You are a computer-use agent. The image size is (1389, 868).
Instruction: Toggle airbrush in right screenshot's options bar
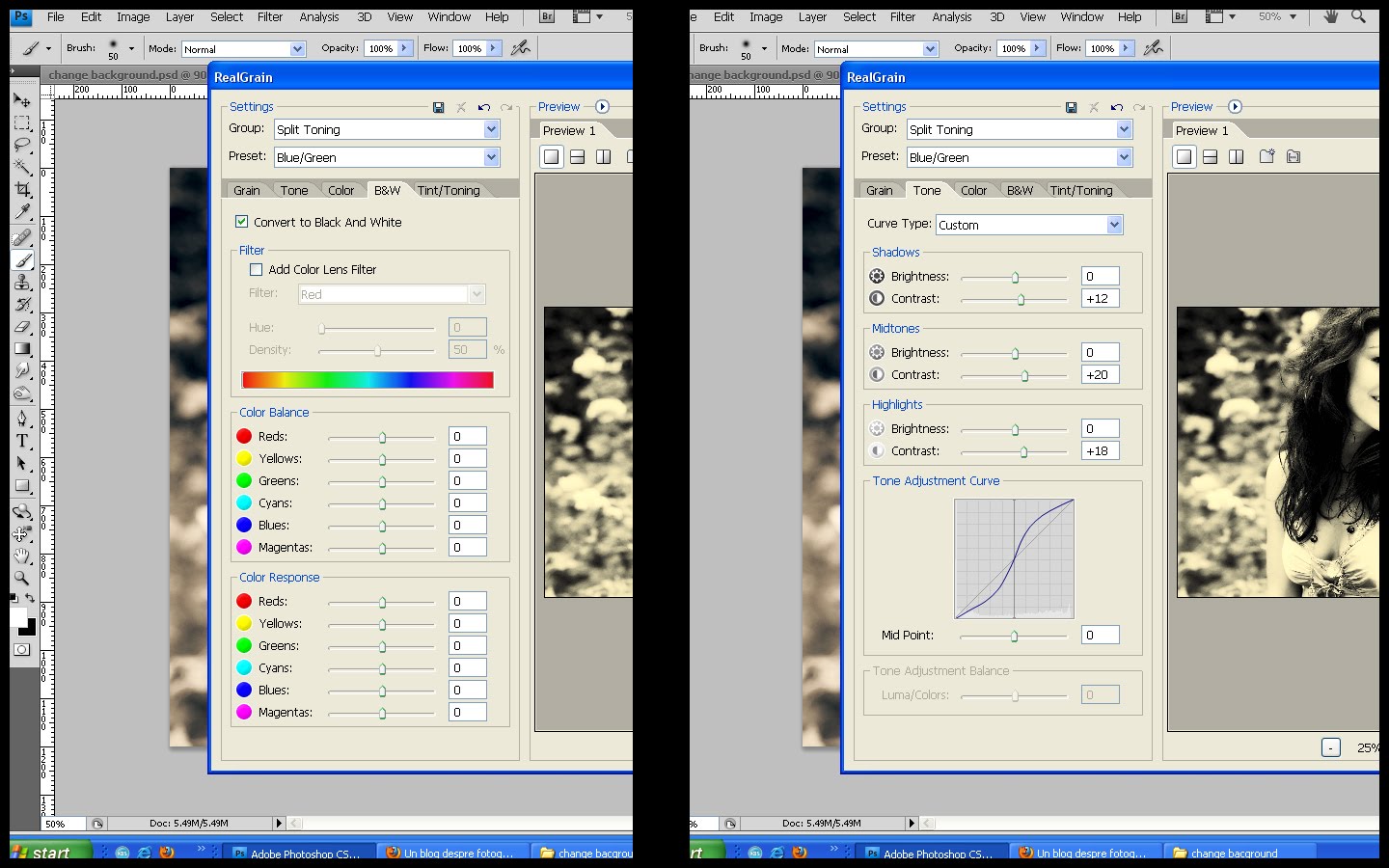pos(1154,48)
